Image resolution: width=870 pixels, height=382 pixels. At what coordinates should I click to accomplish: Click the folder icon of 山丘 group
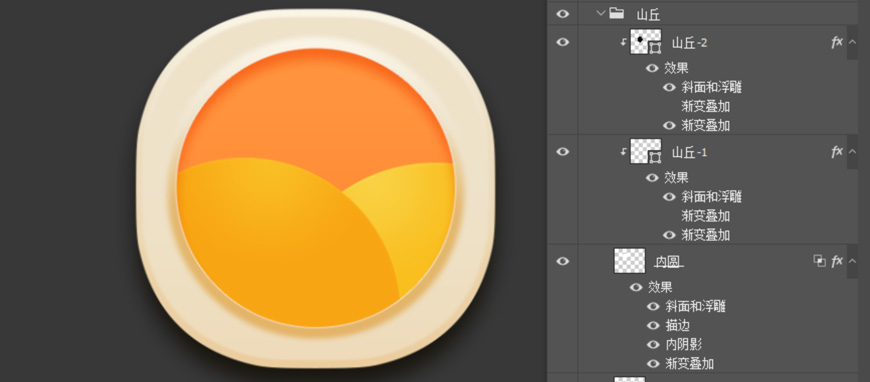click(x=616, y=13)
